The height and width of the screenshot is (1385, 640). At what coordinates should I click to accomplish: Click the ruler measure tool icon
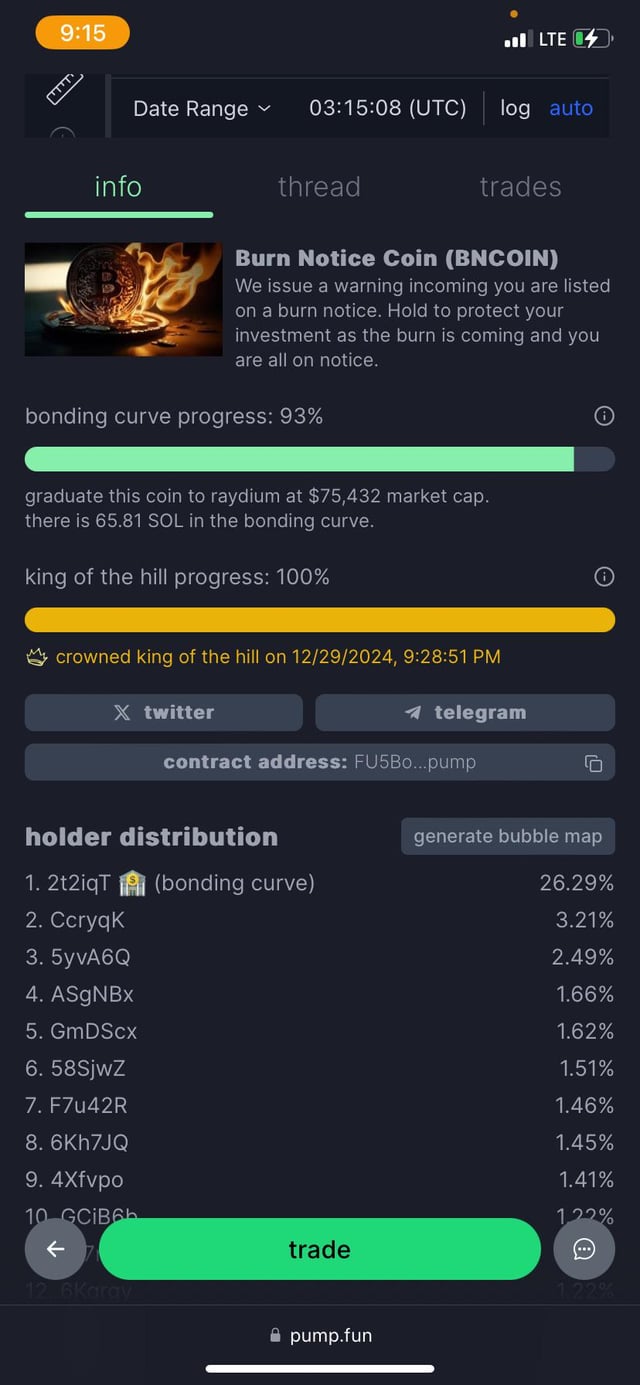coord(65,90)
